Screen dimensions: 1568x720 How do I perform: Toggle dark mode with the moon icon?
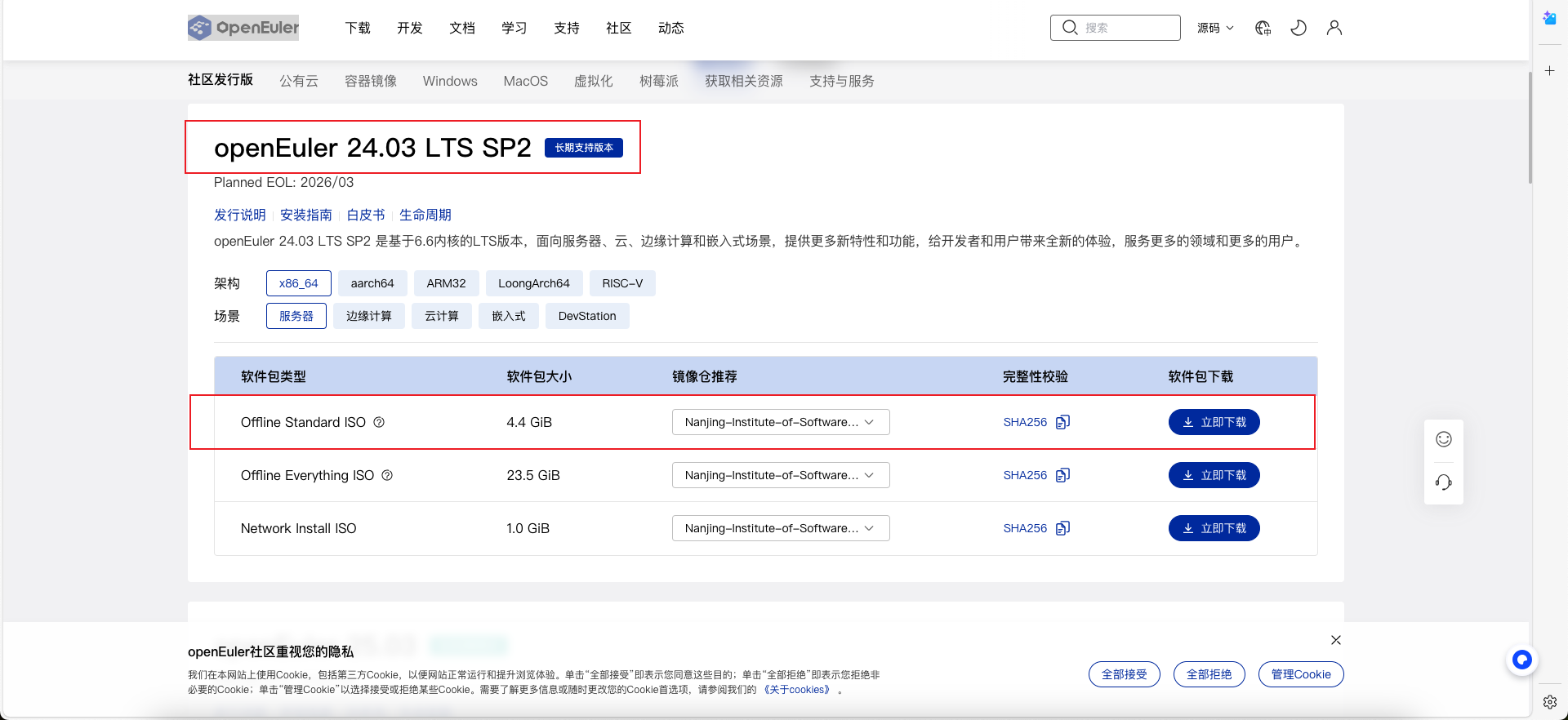(1298, 28)
